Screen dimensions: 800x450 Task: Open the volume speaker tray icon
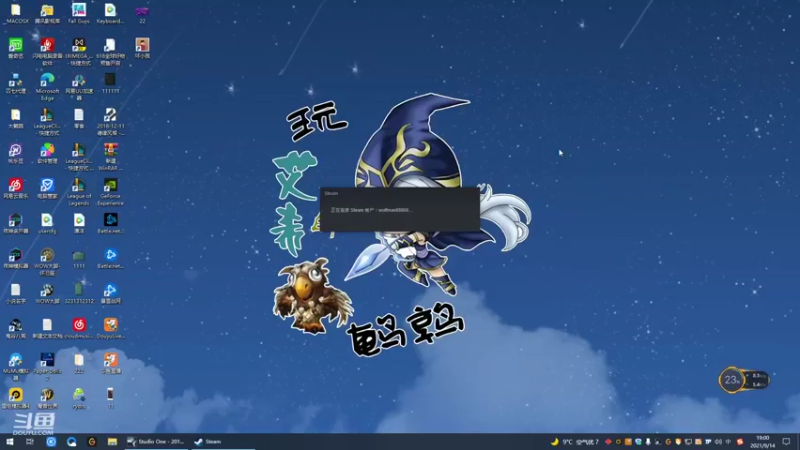tap(718, 442)
